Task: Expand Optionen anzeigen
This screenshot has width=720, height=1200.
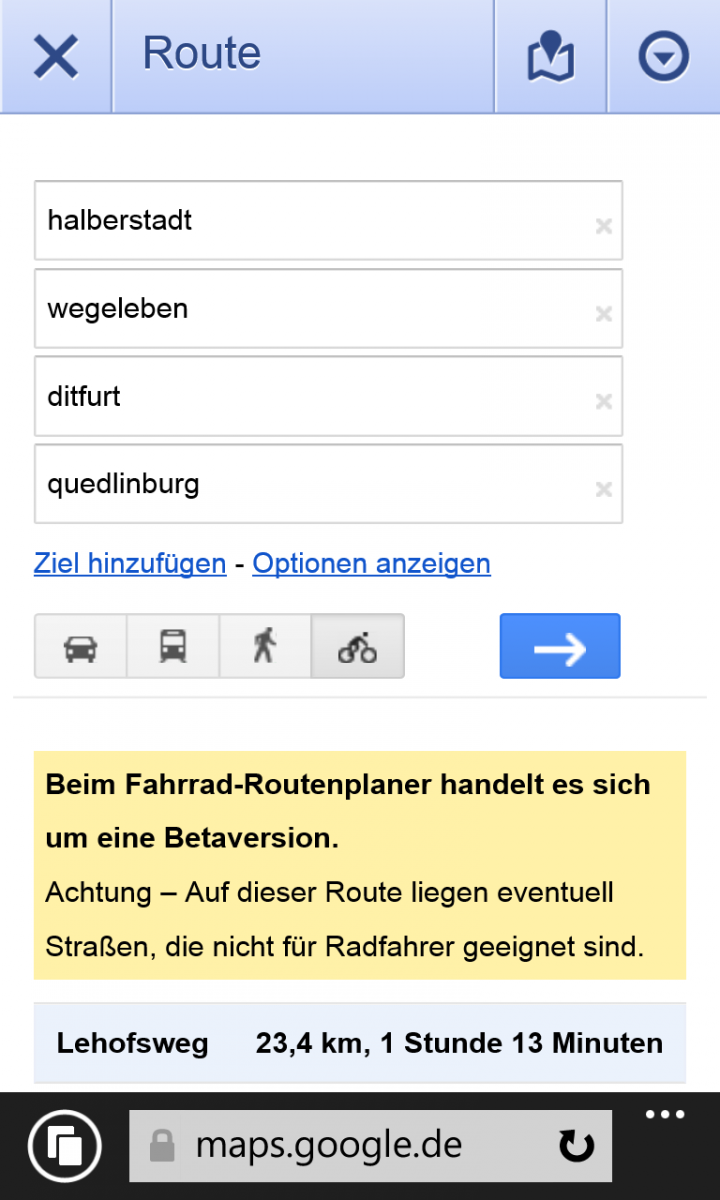Action: 371,564
